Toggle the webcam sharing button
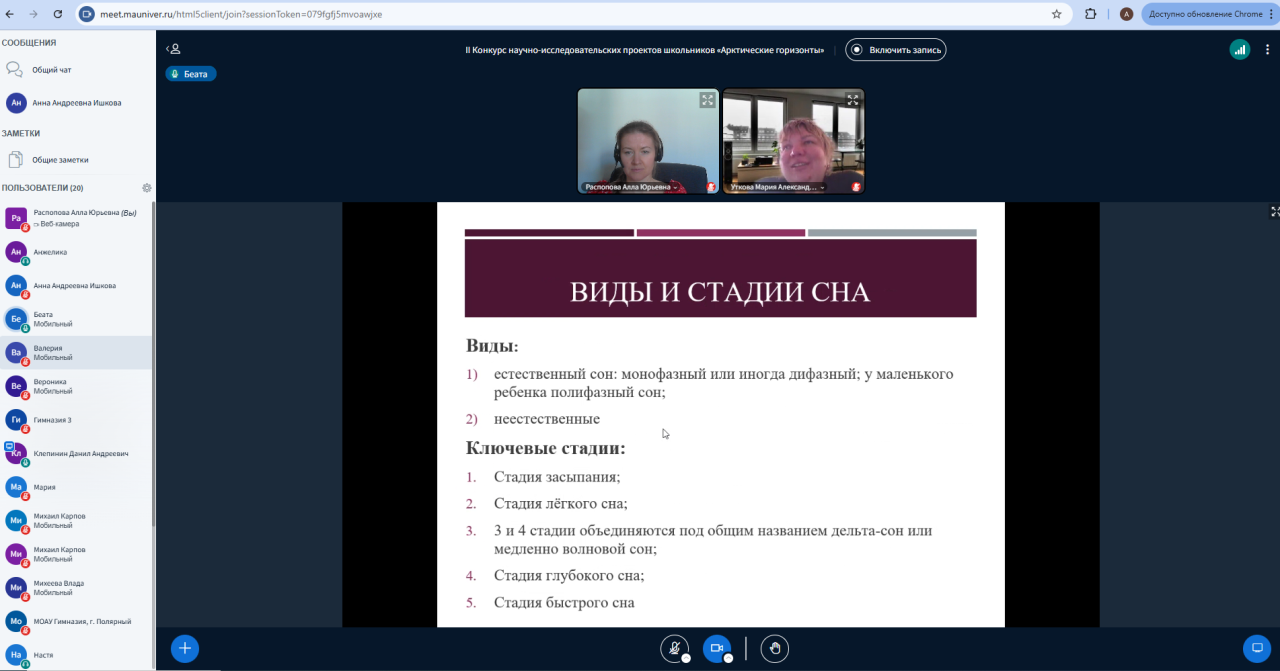This screenshot has height=671, width=1280. point(716,649)
